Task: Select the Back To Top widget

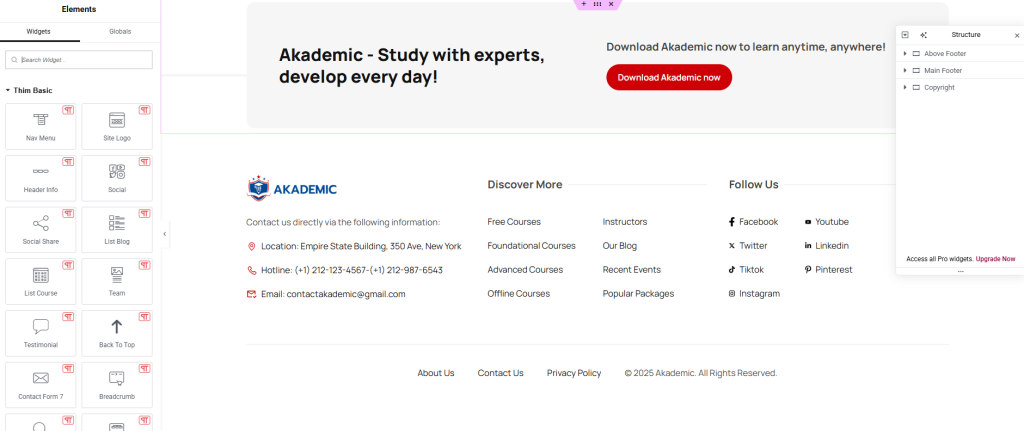Action: (117, 332)
